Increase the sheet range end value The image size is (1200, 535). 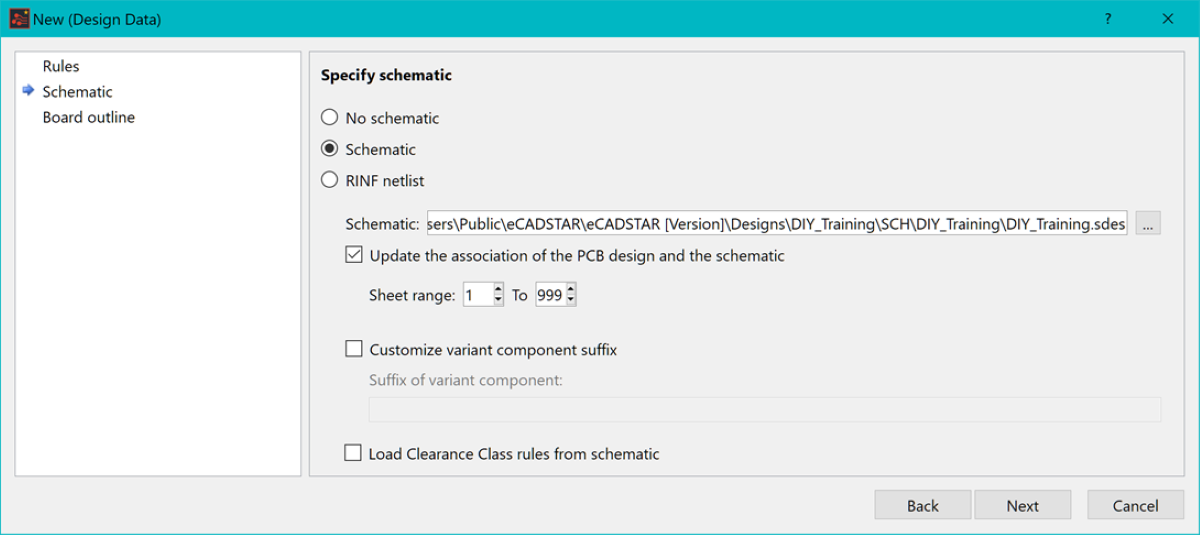click(571, 289)
